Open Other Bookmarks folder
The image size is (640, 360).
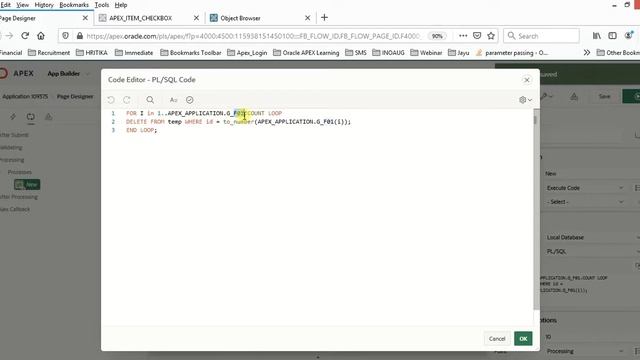click(x=618, y=53)
